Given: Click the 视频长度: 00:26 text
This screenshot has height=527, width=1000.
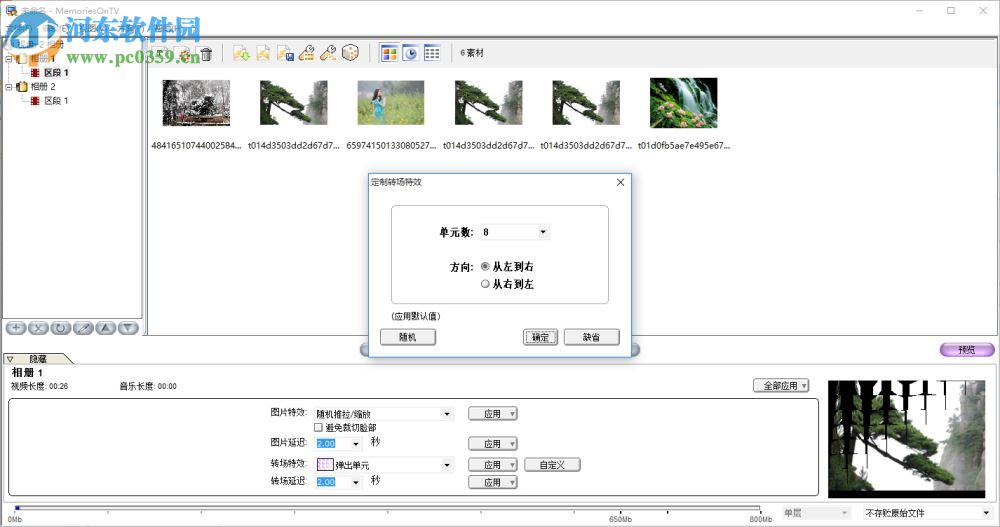Looking at the screenshot, I should pos(40,387).
